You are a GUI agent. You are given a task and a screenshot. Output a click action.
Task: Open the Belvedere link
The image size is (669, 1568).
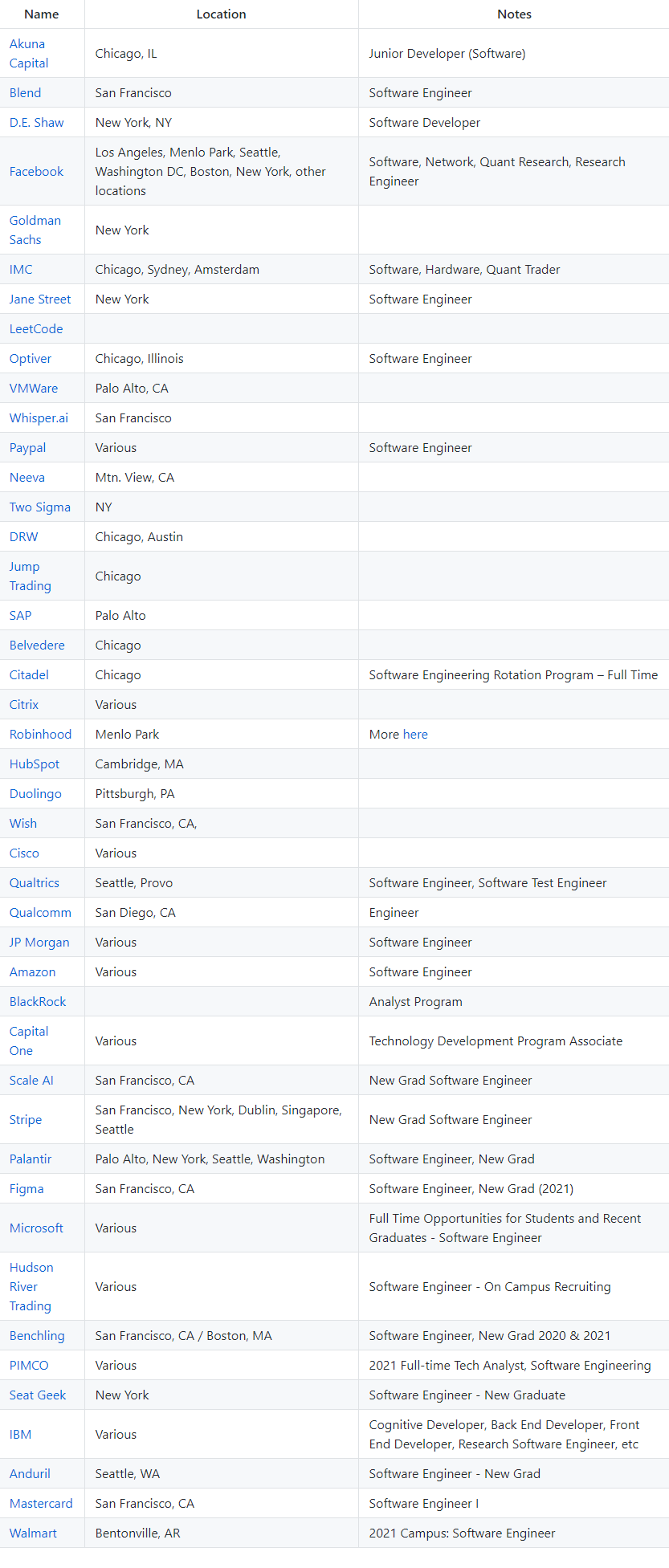tap(37, 646)
